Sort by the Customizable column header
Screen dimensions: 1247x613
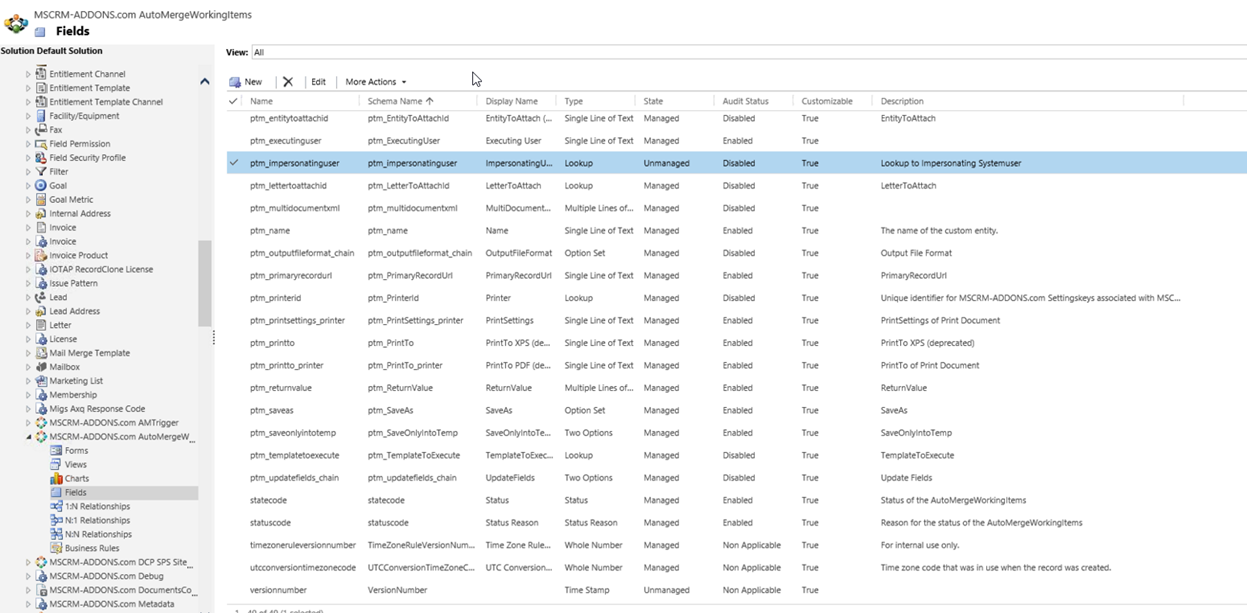tap(827, 101)
